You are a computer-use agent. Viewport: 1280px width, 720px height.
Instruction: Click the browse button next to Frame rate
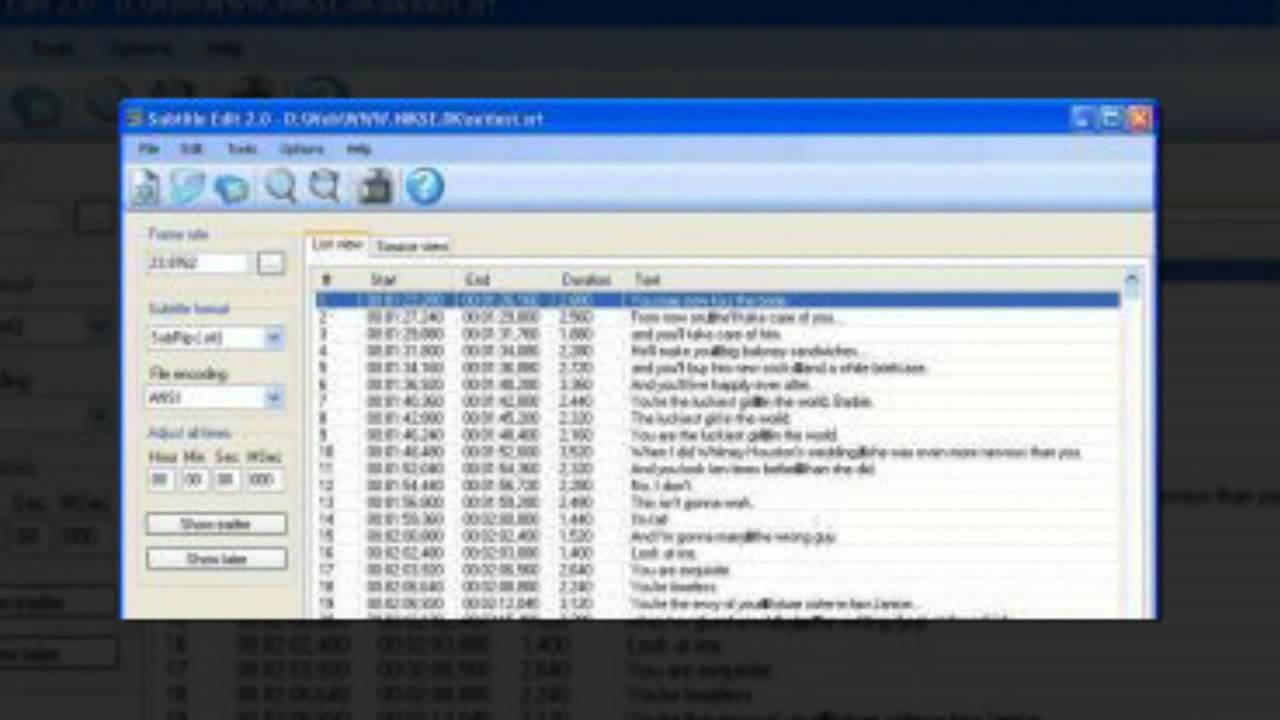tap(270, 263)
